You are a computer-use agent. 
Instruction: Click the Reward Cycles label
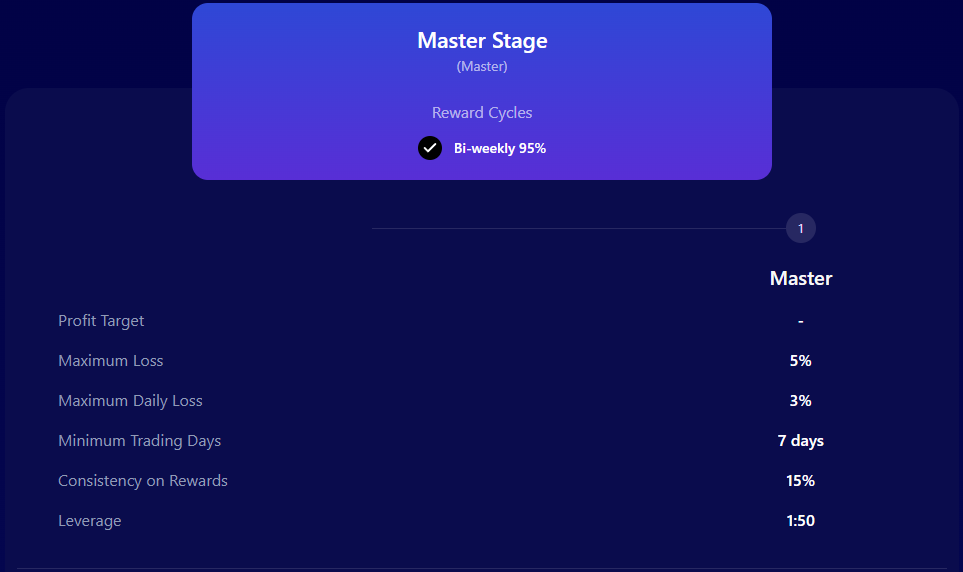tap(482, 113)
